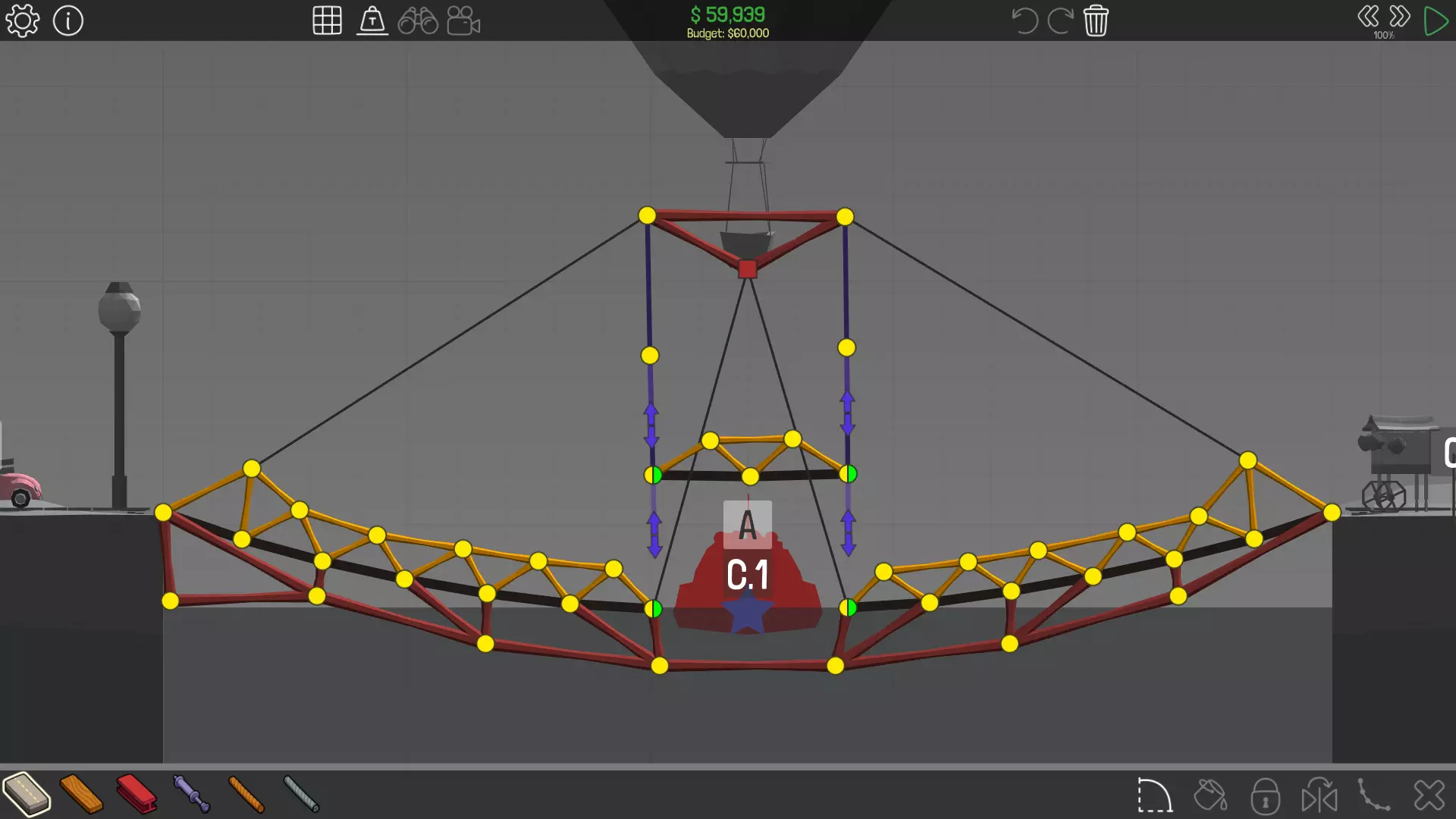This screenshot has width=1456, height=819.
Task: Open the camera options icon
Action: coord(463,20)
